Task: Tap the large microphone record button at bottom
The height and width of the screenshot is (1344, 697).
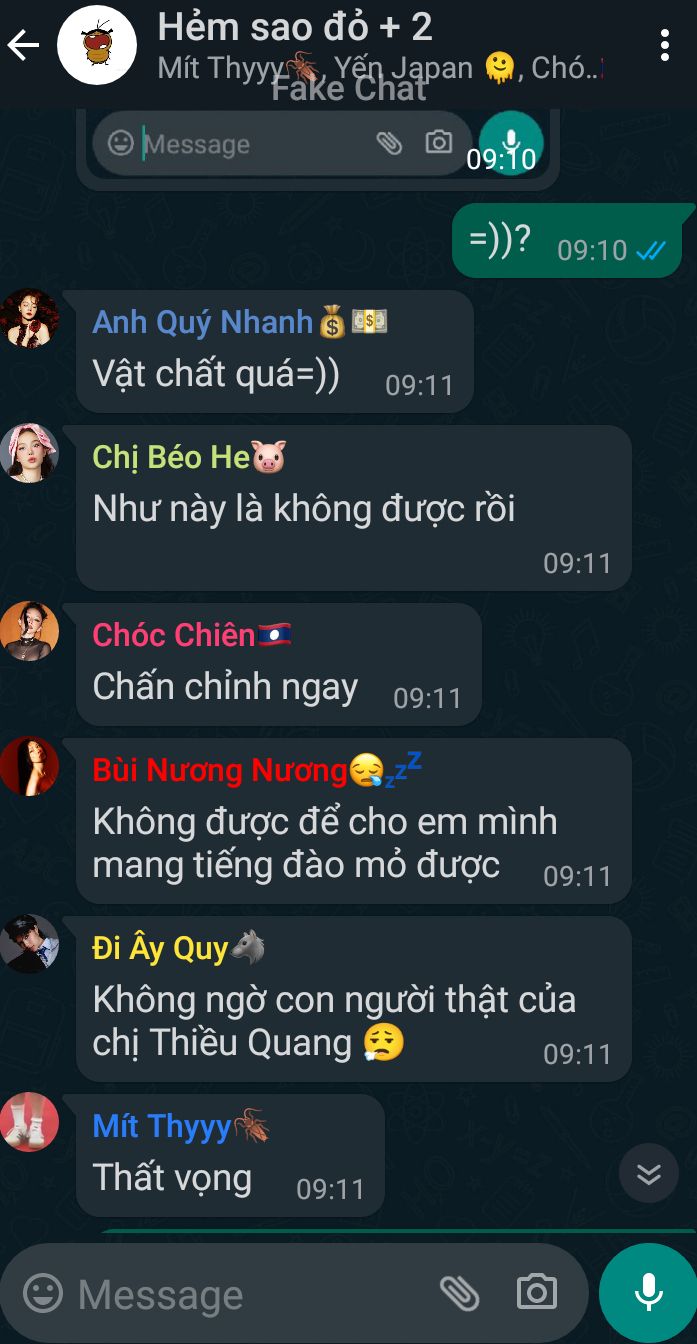Action: [648, 1292]
